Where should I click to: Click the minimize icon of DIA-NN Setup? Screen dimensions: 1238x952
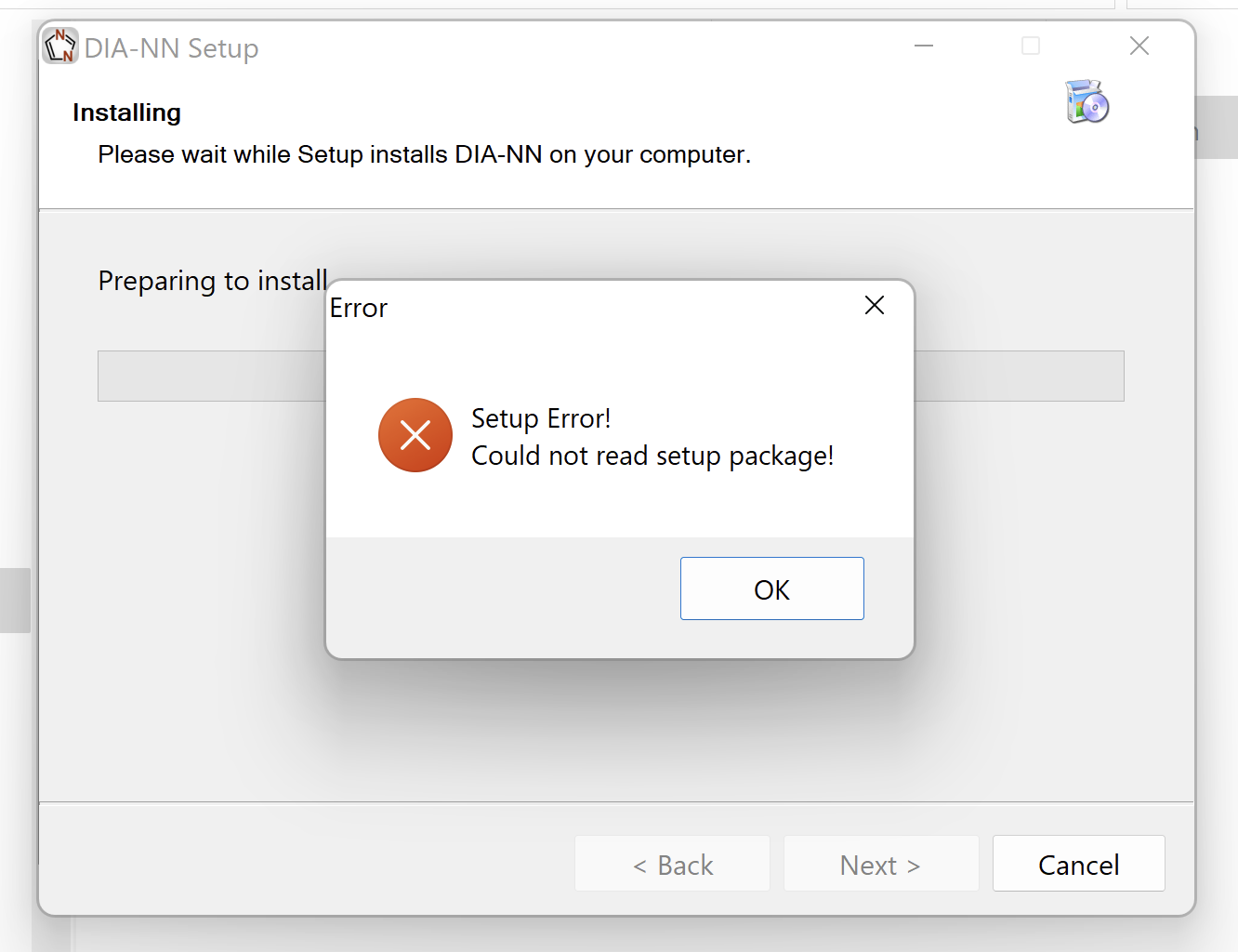[x=923, y=45]
